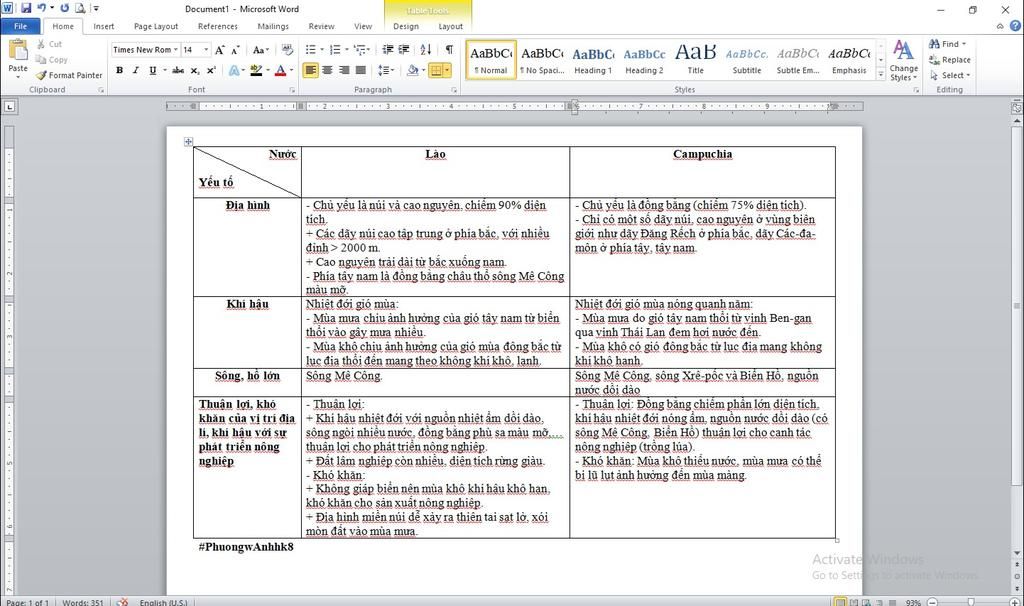Open Print Preview from Quick Access toolbar
This screenshot has width=1024, height=606.
coord(80,8)
